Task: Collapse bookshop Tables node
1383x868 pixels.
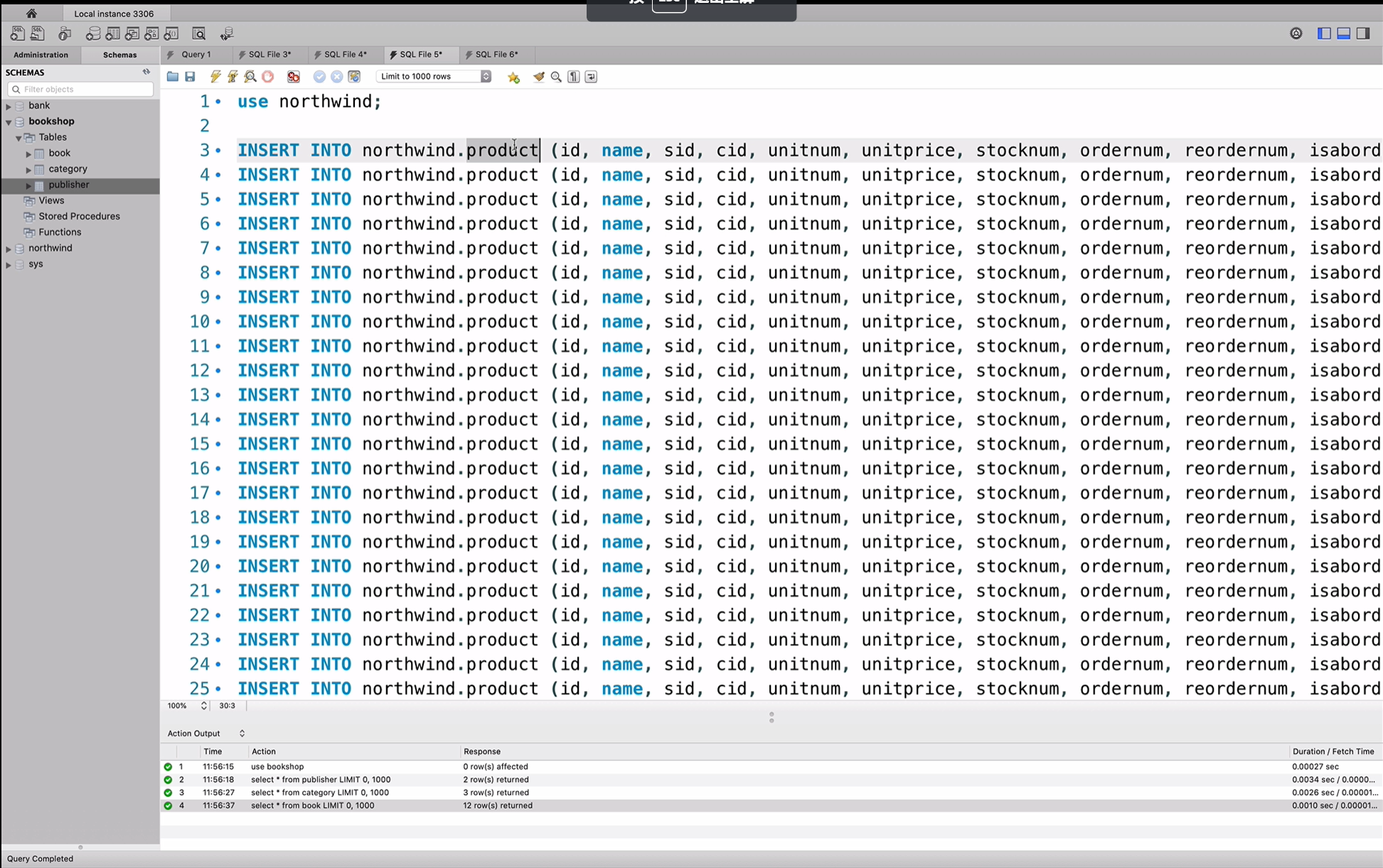Action: 18,138
